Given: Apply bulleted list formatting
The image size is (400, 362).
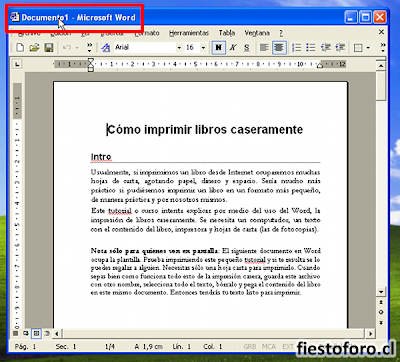Looking at the screenshot, I should pyautogui.click(x=311, y=48).
